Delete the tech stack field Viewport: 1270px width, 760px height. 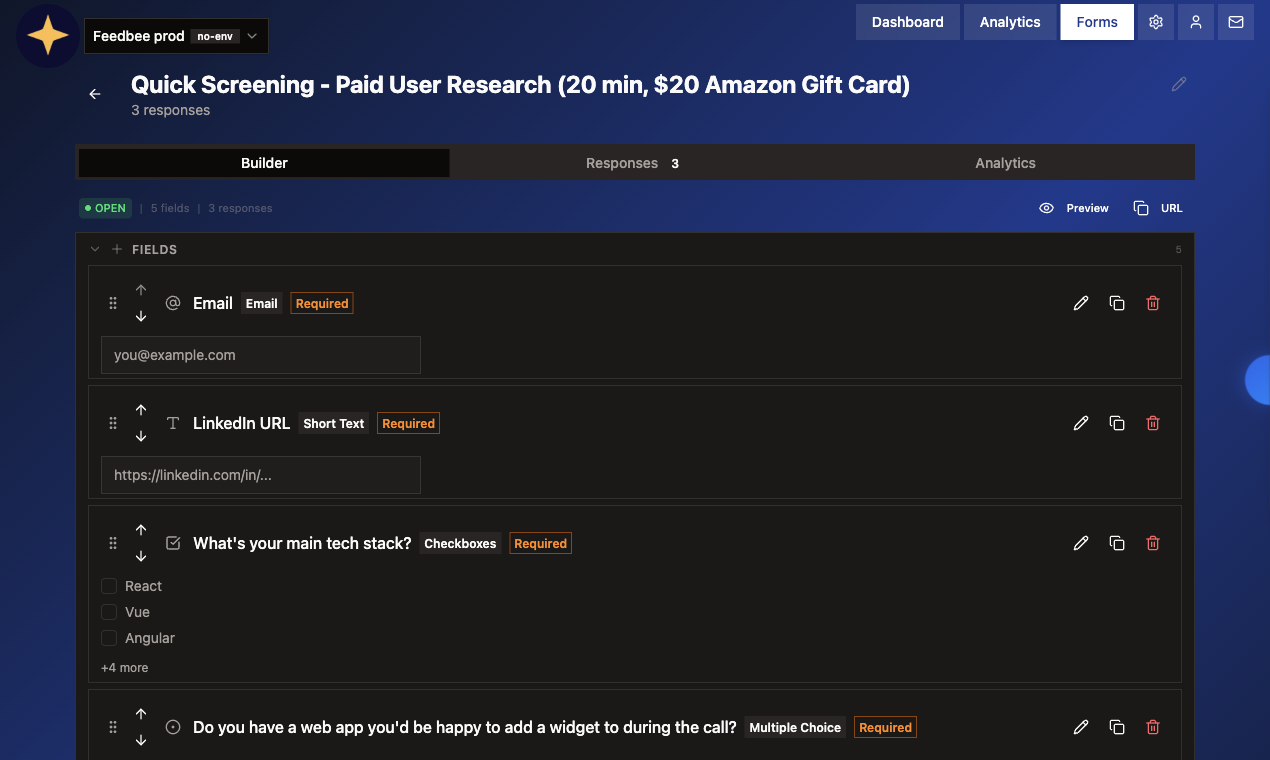pyautogui.click(x=1153, y=543)
